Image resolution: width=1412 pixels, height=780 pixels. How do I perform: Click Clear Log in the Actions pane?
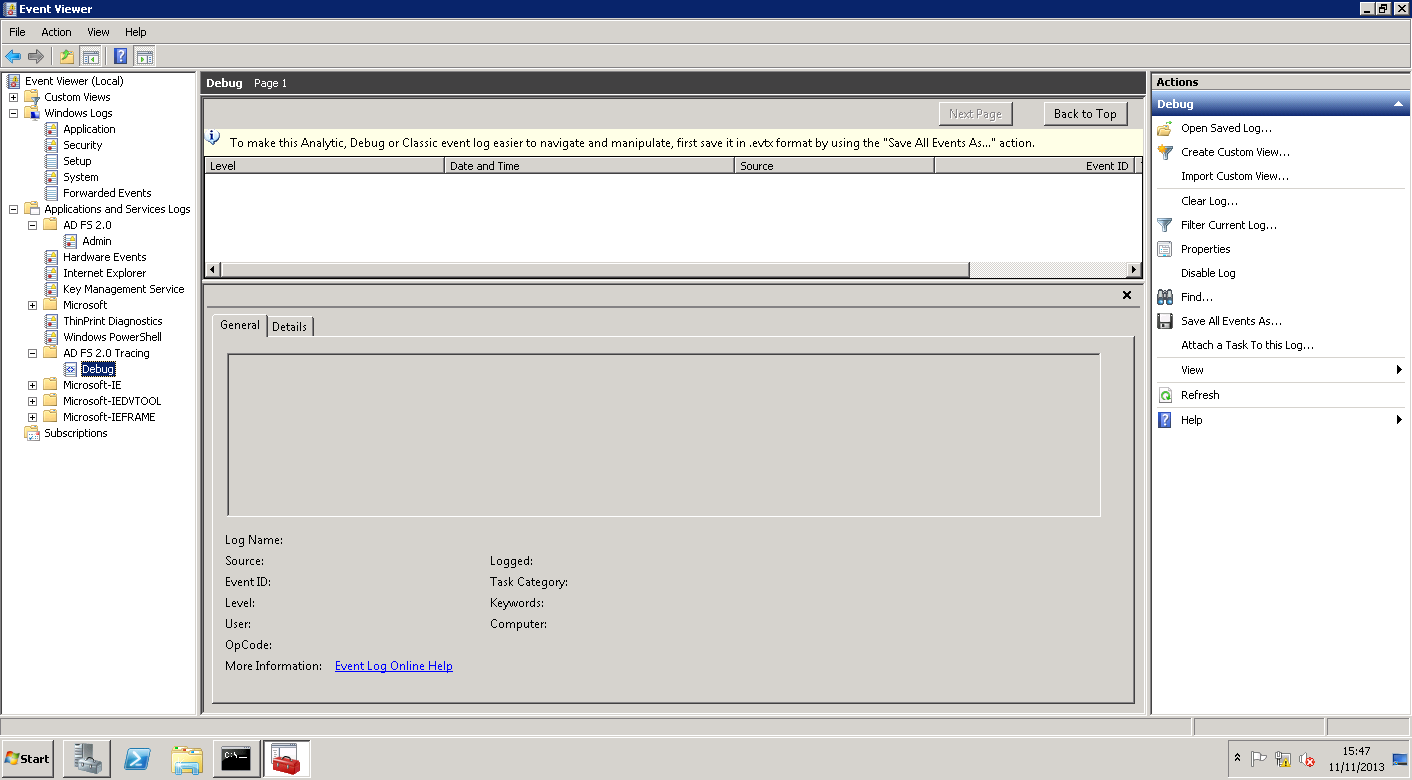point(1209,201)
